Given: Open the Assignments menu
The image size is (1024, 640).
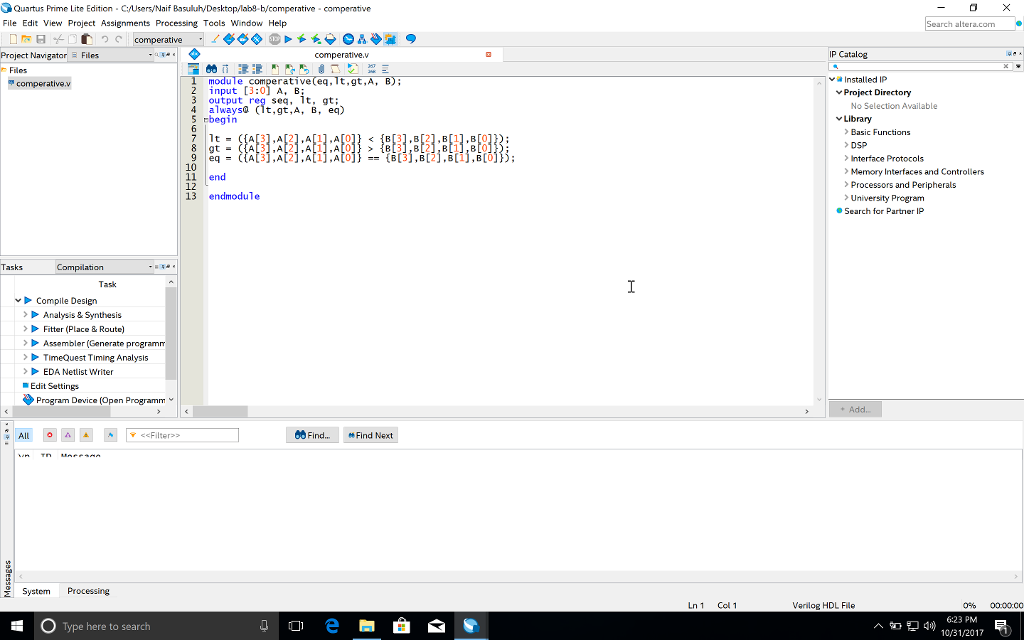Looking at the screenshot, I should (125, 23).
